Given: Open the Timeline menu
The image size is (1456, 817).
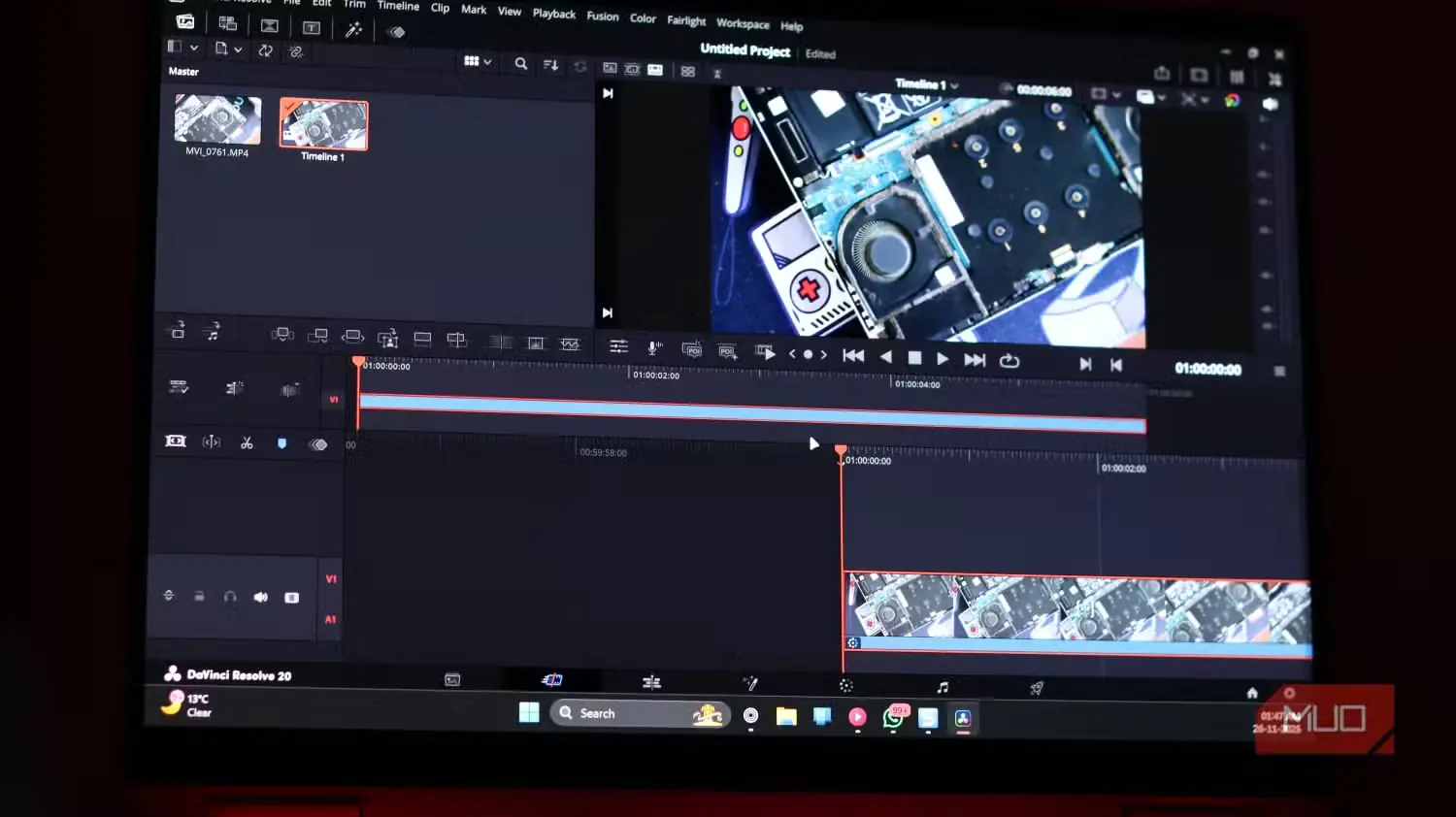Looking at the screenshot, I should 398,6.
